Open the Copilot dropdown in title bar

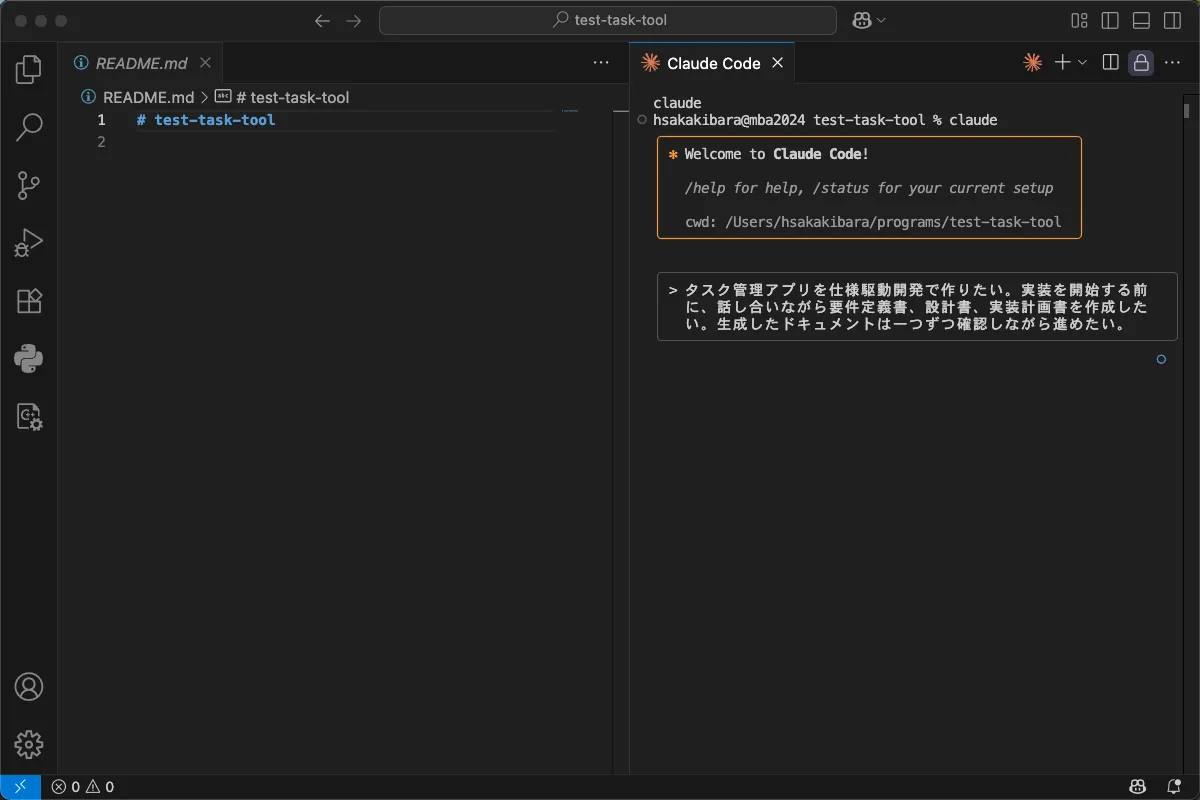(x=869, y=21)
